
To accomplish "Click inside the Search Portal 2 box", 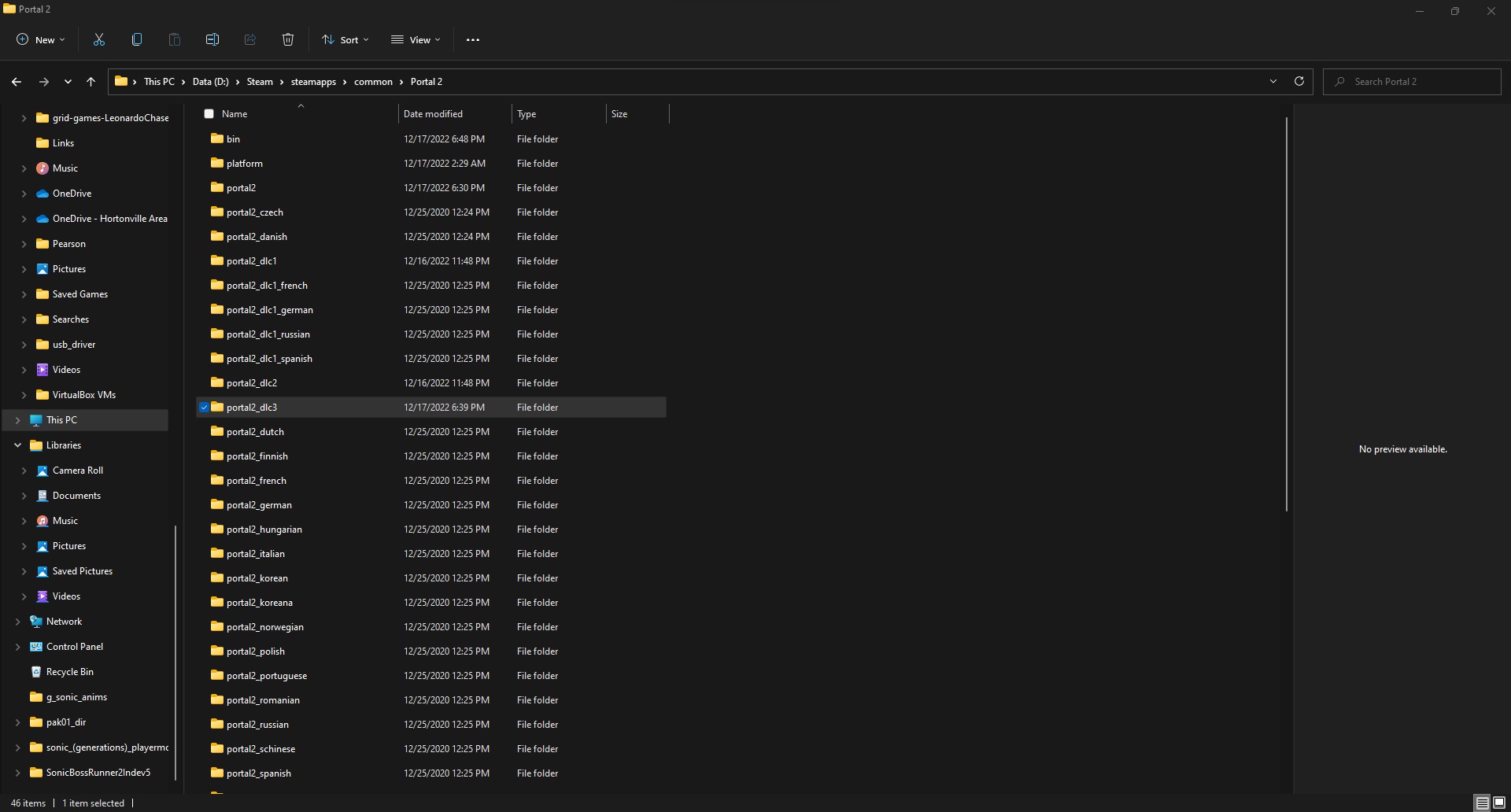I will pos(1413,82).
